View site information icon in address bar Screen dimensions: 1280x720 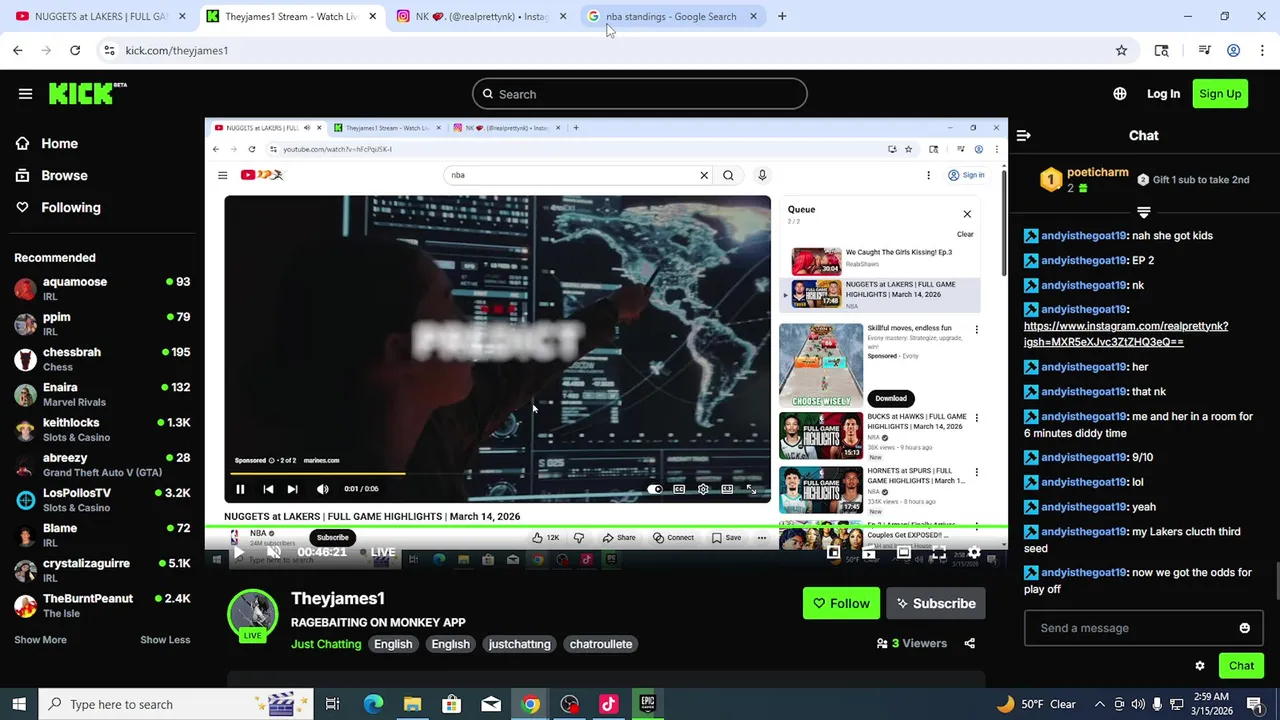tap(110, 50)
